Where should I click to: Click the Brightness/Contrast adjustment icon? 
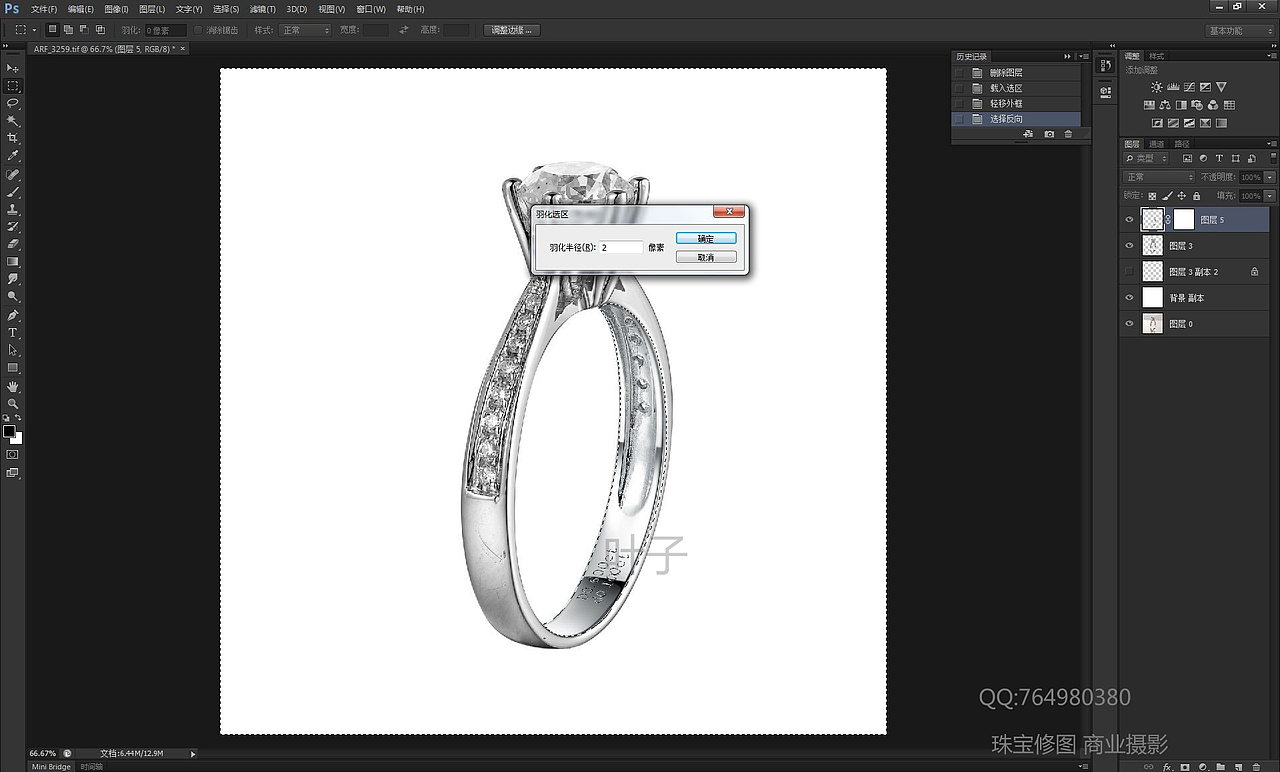pyautogui.click(x=1157, y=88)
